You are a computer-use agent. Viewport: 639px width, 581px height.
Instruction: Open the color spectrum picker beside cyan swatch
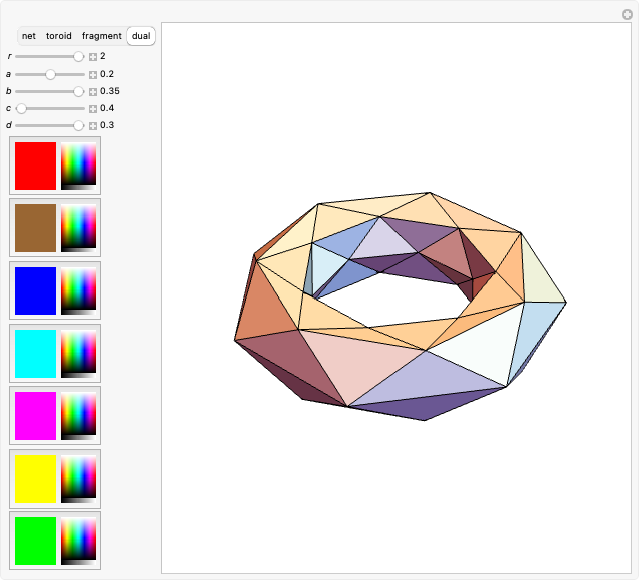[x=78, y=353]
